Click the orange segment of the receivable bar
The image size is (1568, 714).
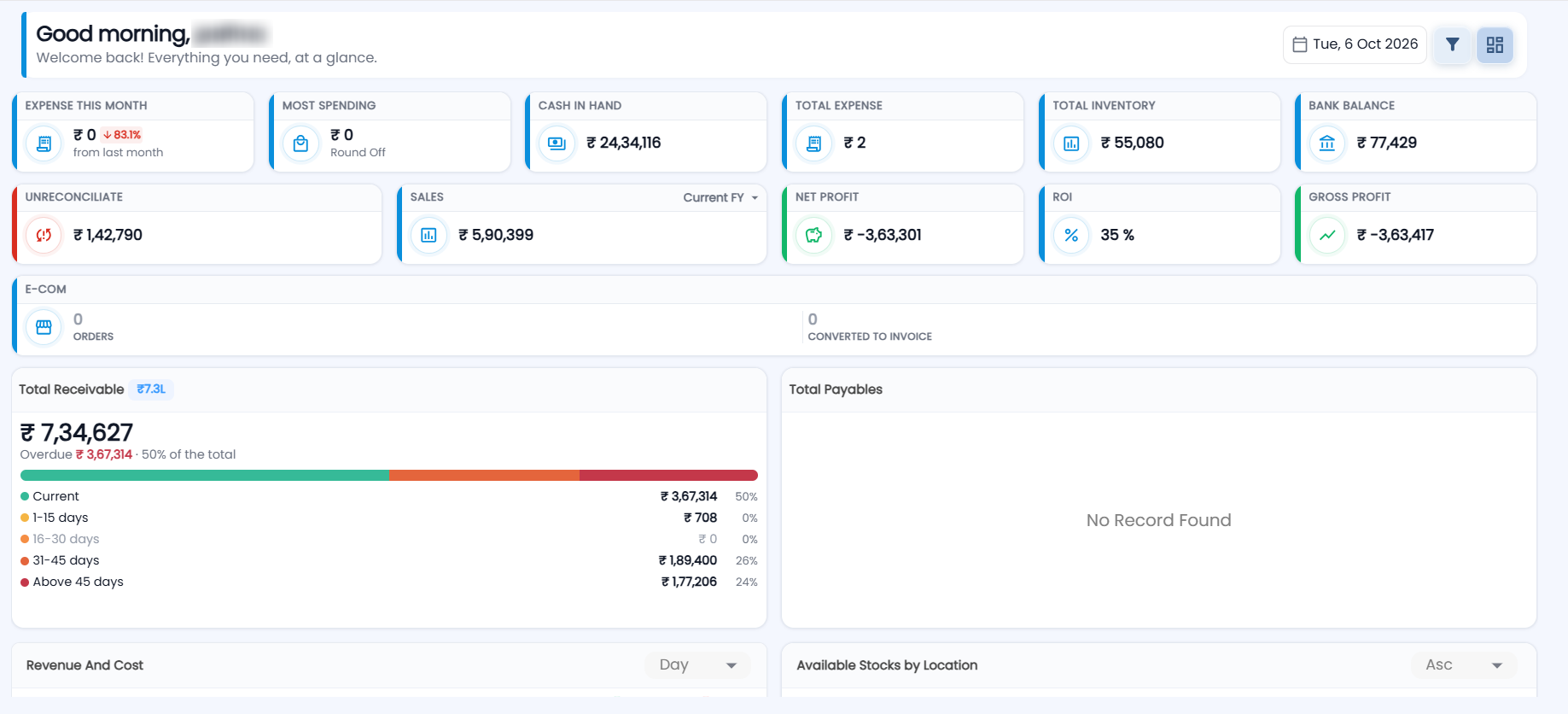tap(484, 475)
